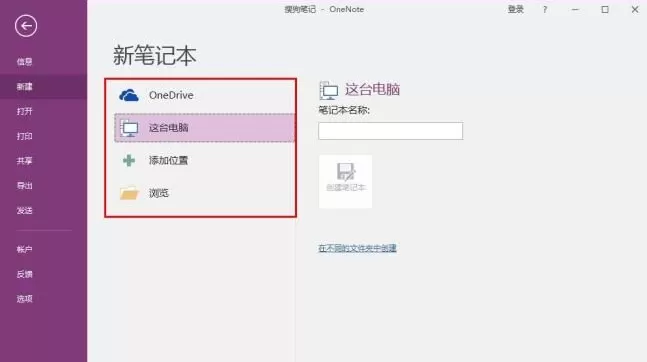Choose the OneDrive location label
The image size is (647, 362).
click(x=171, y=95)
